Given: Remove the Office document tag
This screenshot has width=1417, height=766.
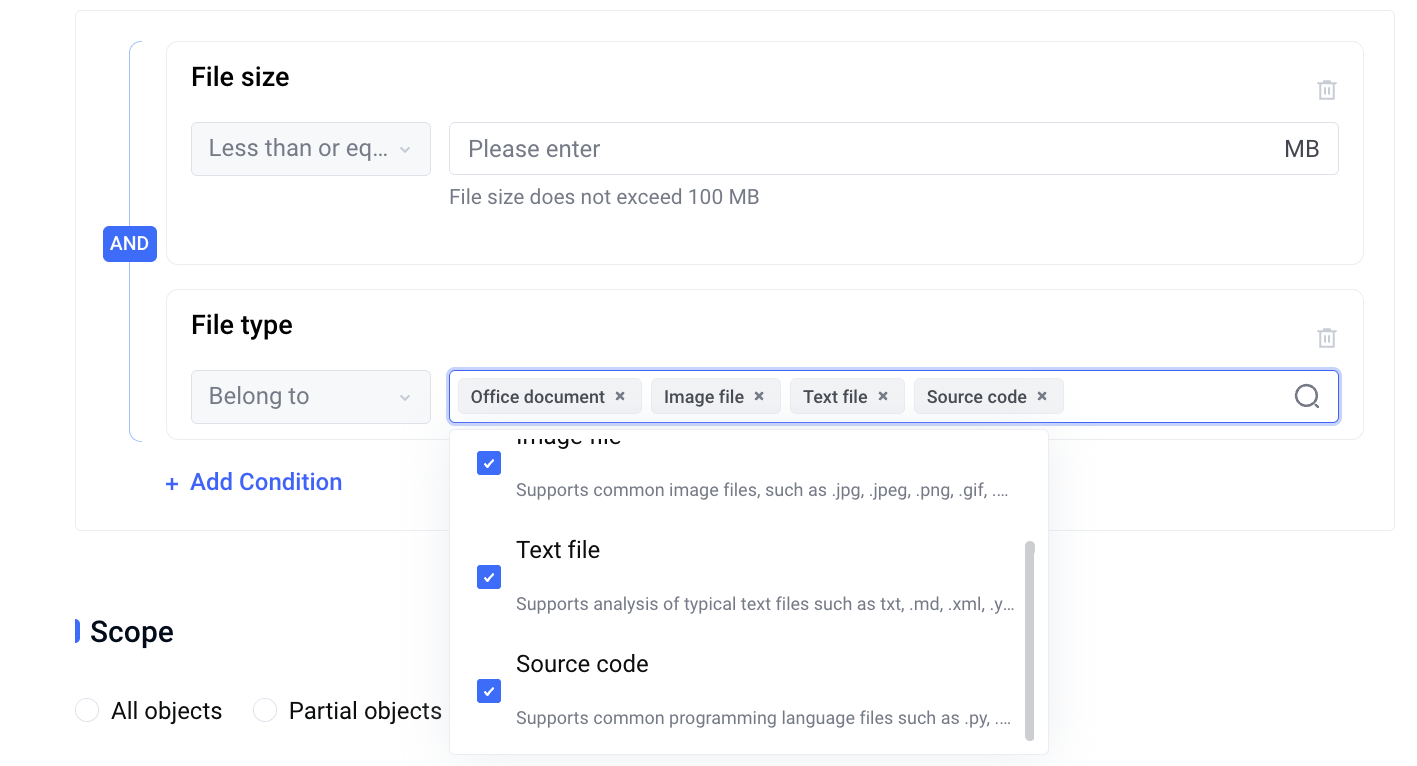Looking at the screenshot, I should coord(620,396).
